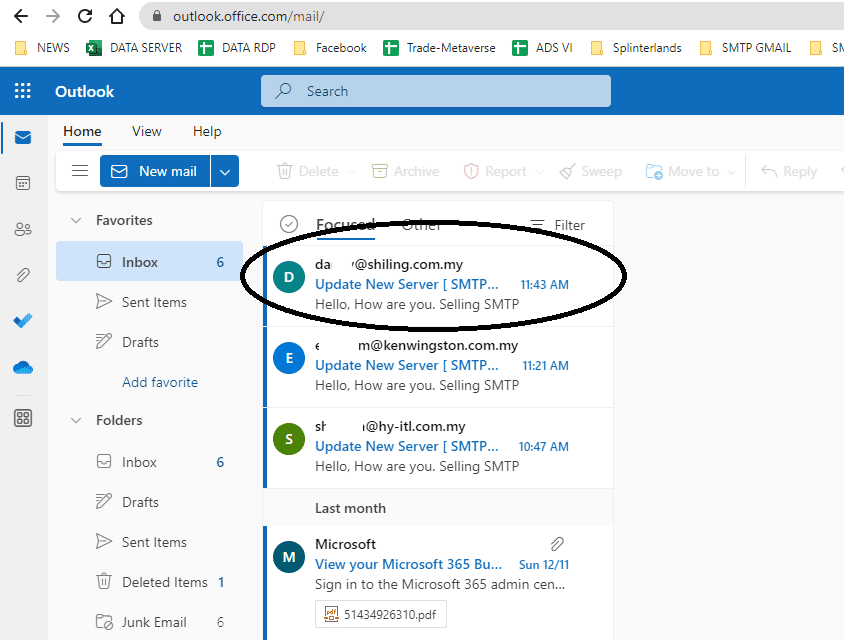844x640 pixels.
Task: Open the Junk Email folder
Action: 154,622
